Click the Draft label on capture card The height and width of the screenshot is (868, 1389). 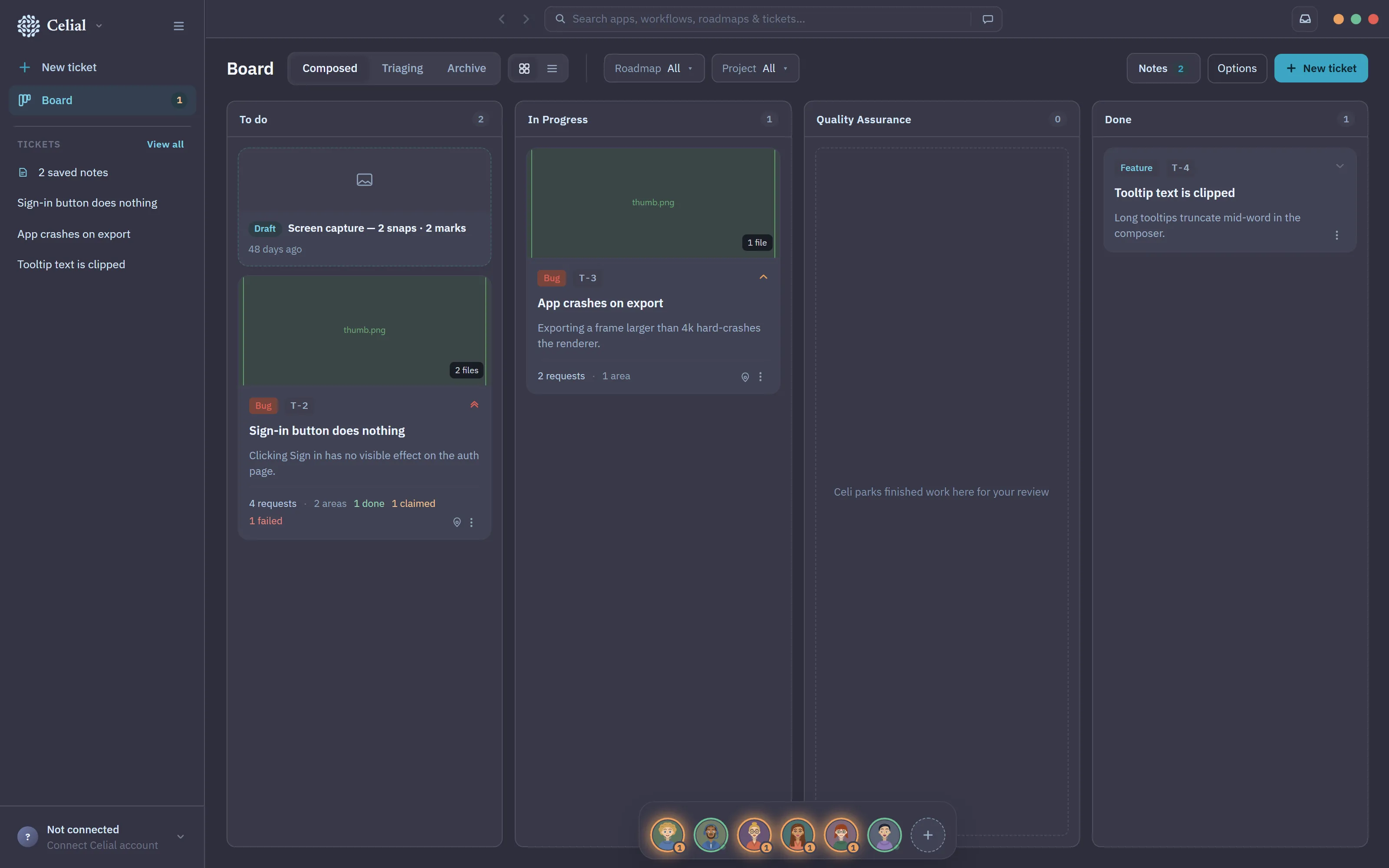[265, 229]
